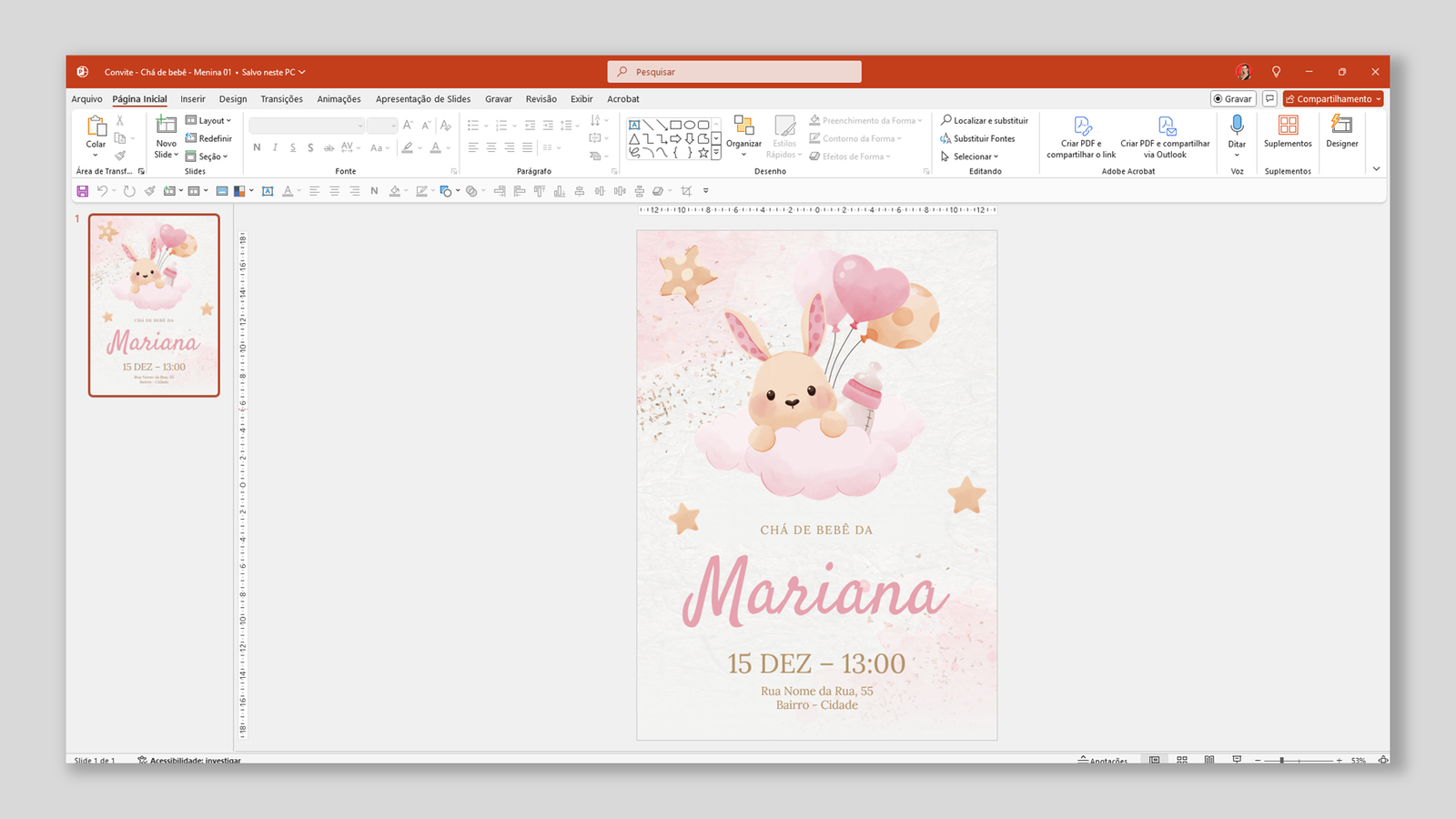Click the Organizar arrange icon
The height and width of the screenshot is (819, 1456).
pyautogui.click(x=743, y=126)
